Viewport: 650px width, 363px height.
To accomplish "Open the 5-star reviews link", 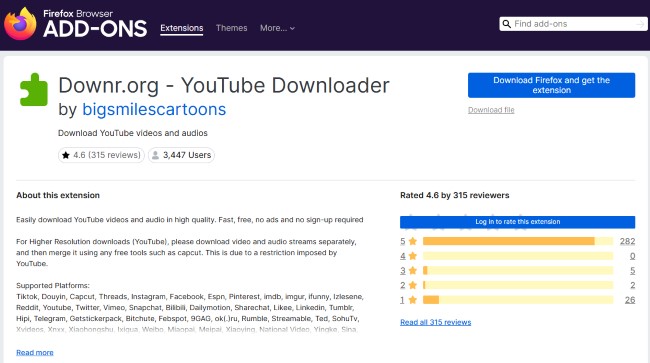I will coord(403,241).
